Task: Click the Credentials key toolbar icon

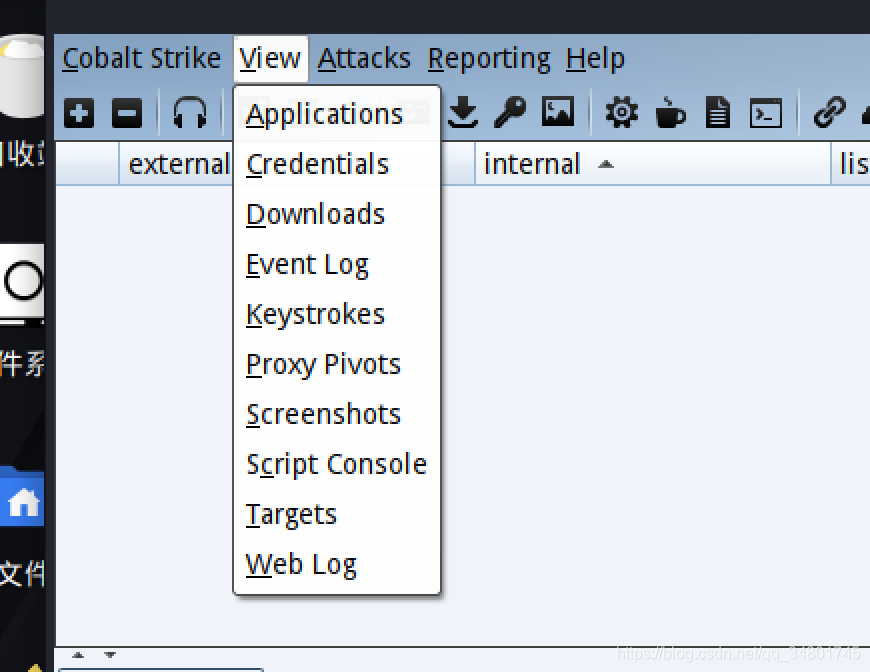Action: (x=510, y=113)
